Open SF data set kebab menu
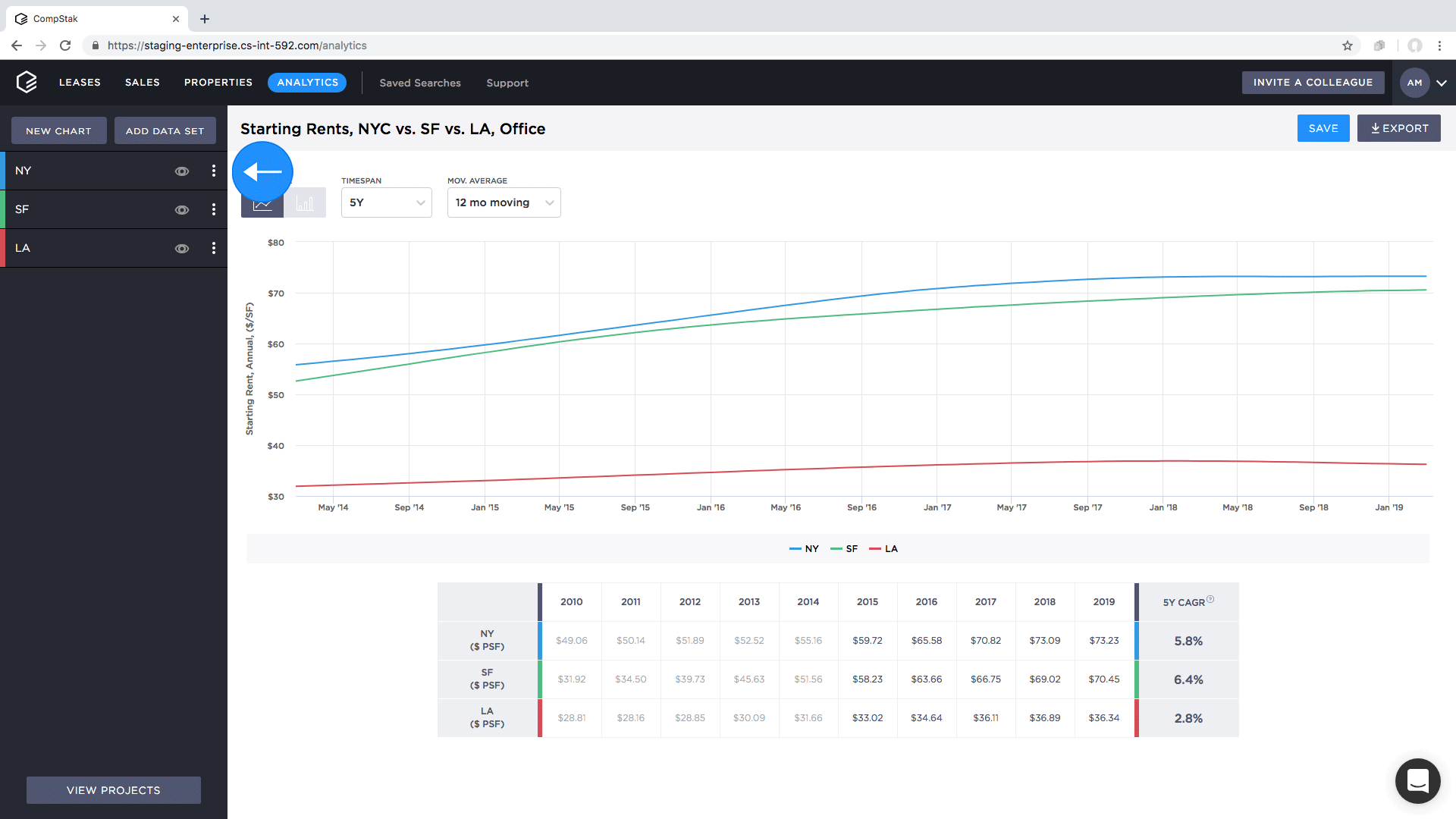The image size is (1456, 819). [x=214, y=210]
